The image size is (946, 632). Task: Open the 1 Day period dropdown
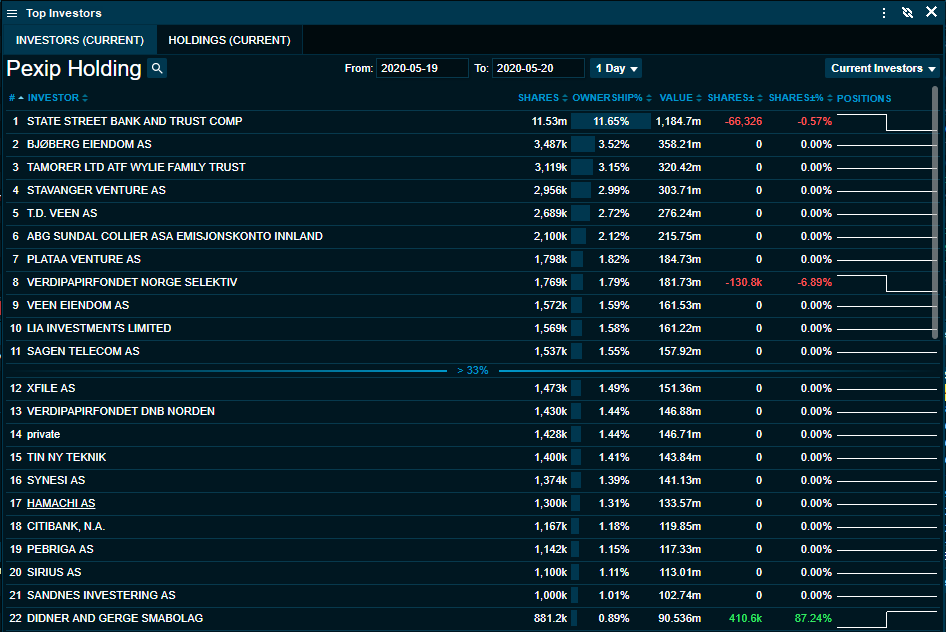tap(616, 68)
